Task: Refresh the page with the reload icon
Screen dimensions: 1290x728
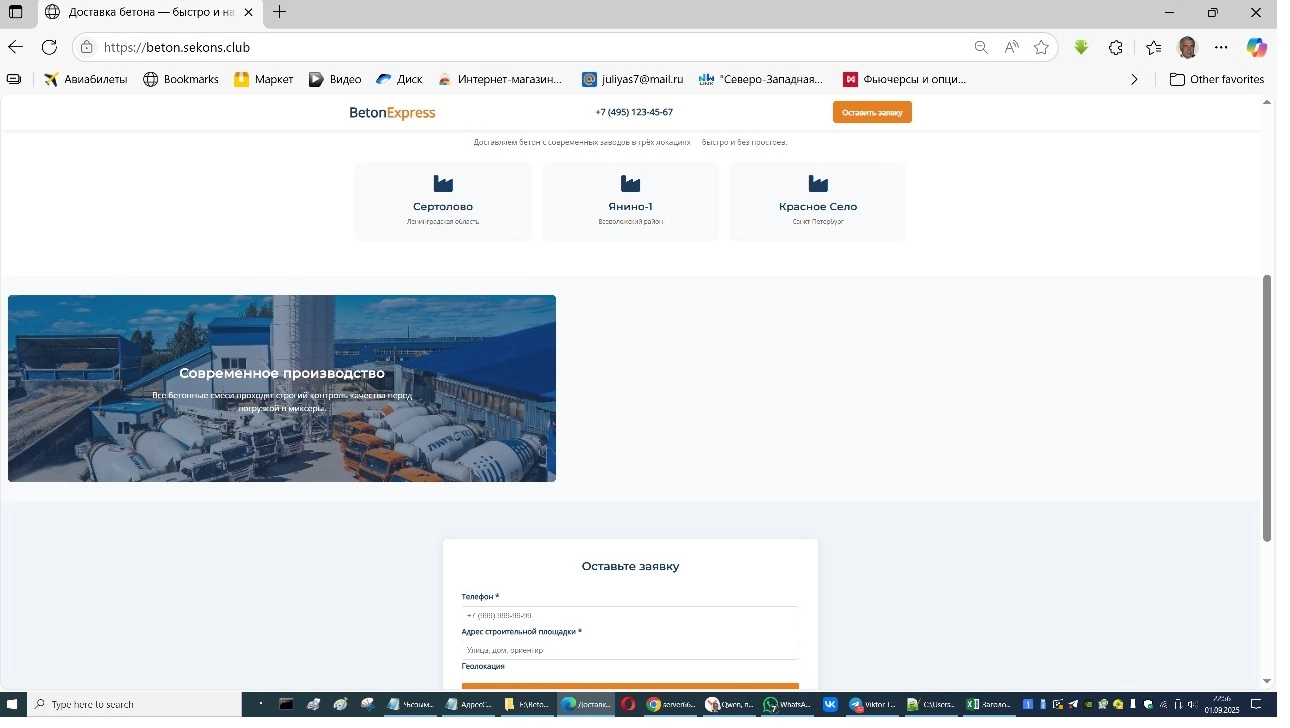Action: pos(49,47)
